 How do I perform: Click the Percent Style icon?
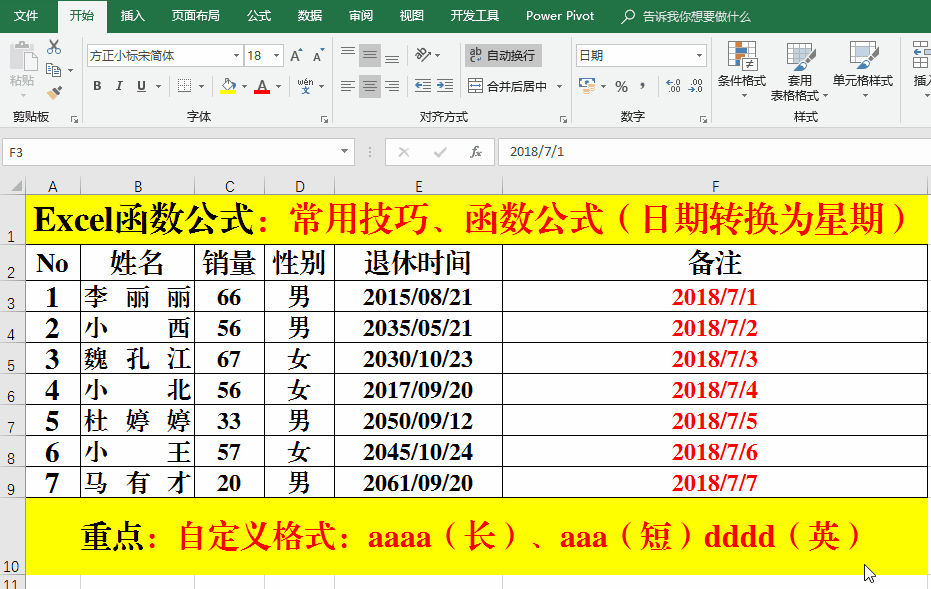coord(621,87)
